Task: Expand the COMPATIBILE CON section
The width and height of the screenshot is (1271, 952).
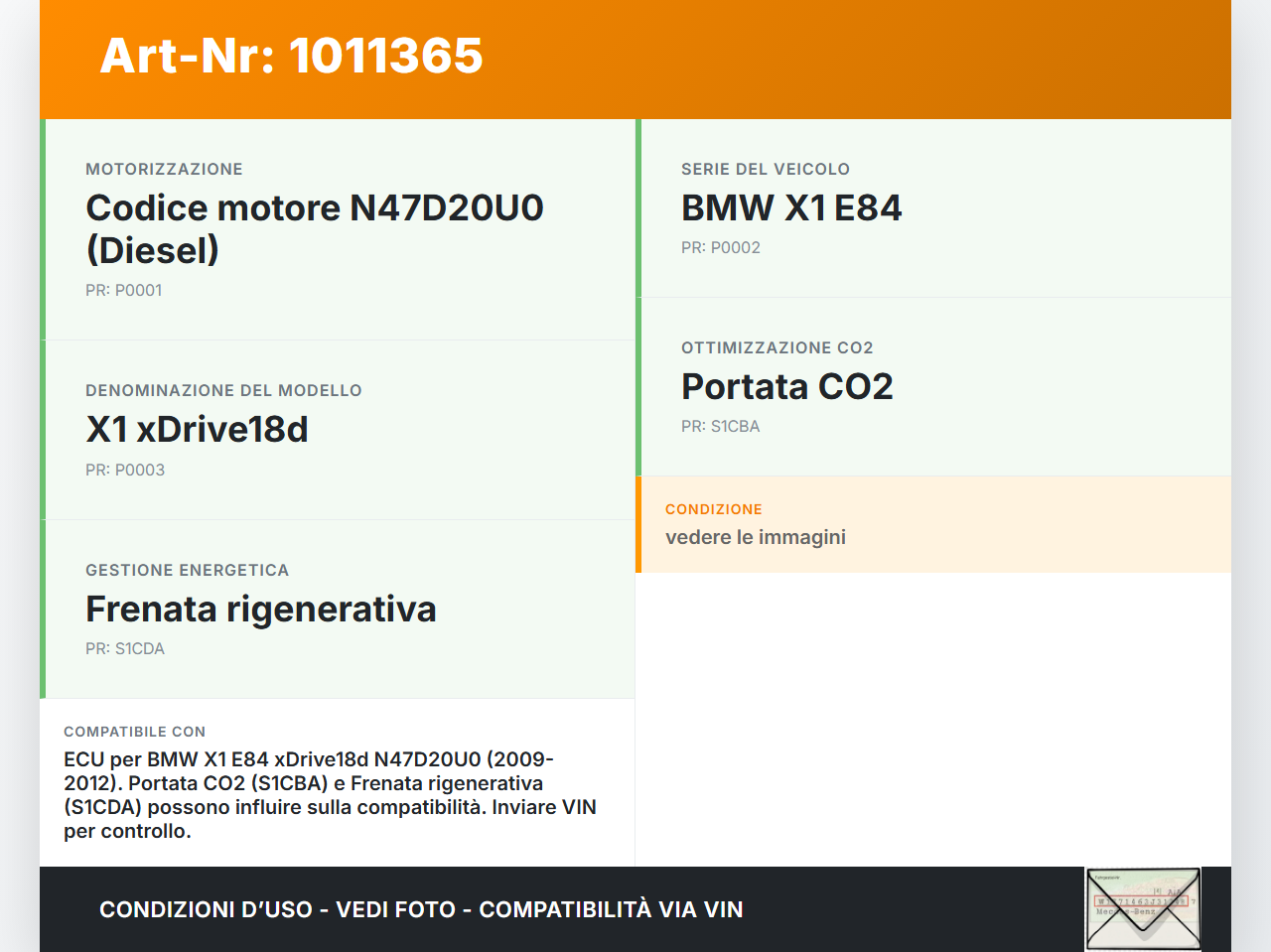Action: coord(338,782)
